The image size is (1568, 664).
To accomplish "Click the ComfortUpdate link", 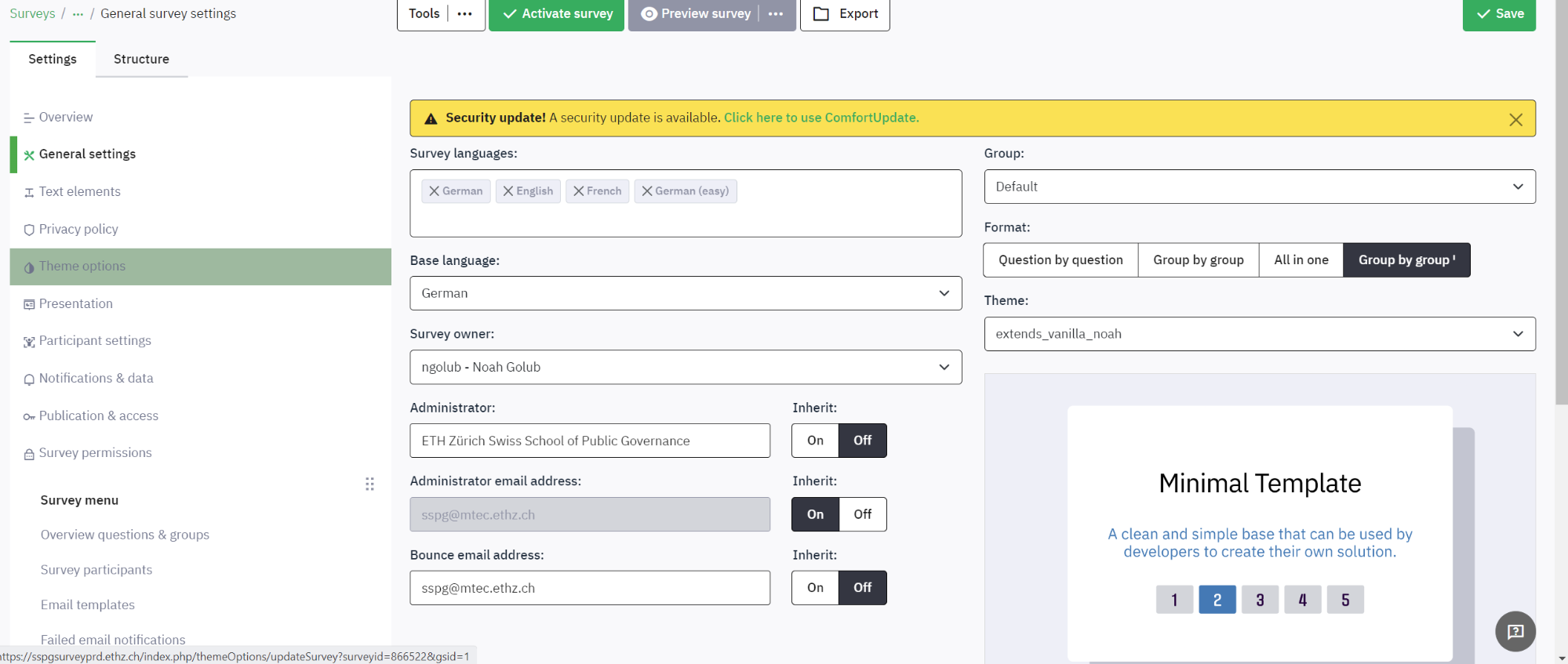I will 820,118.
